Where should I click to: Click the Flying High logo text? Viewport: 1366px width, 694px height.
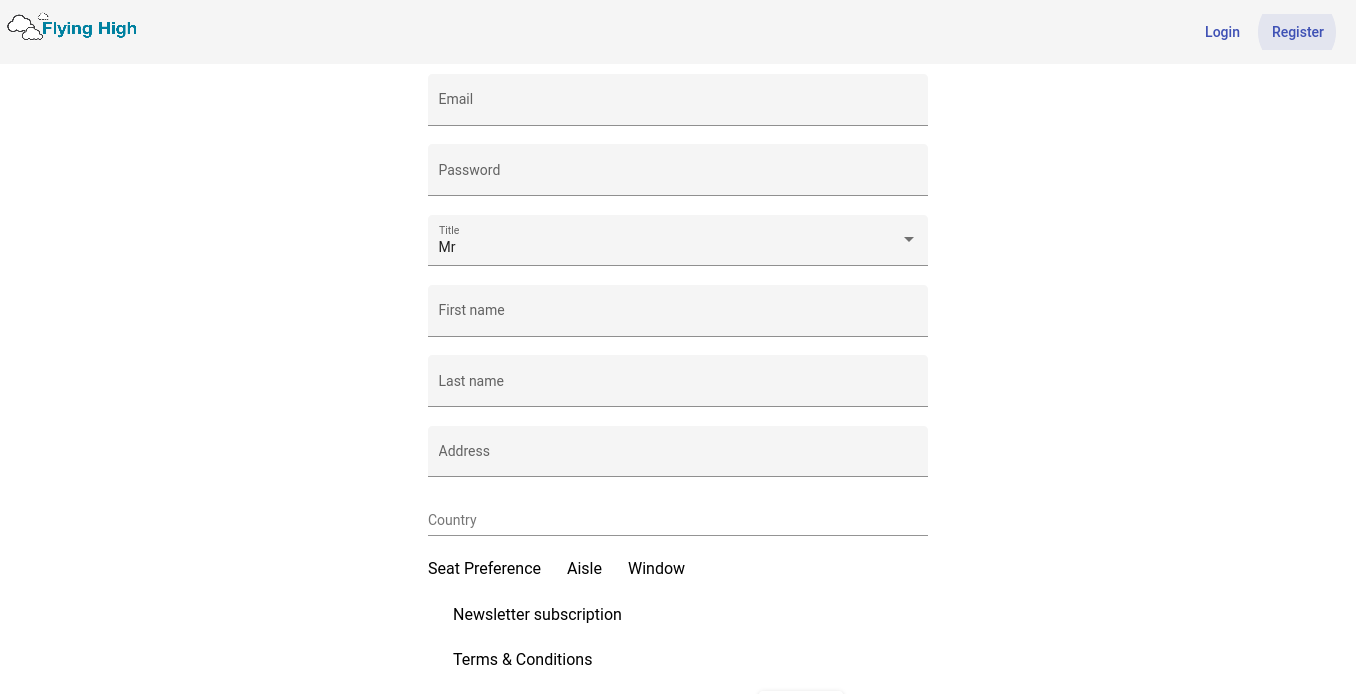[89, 29]
